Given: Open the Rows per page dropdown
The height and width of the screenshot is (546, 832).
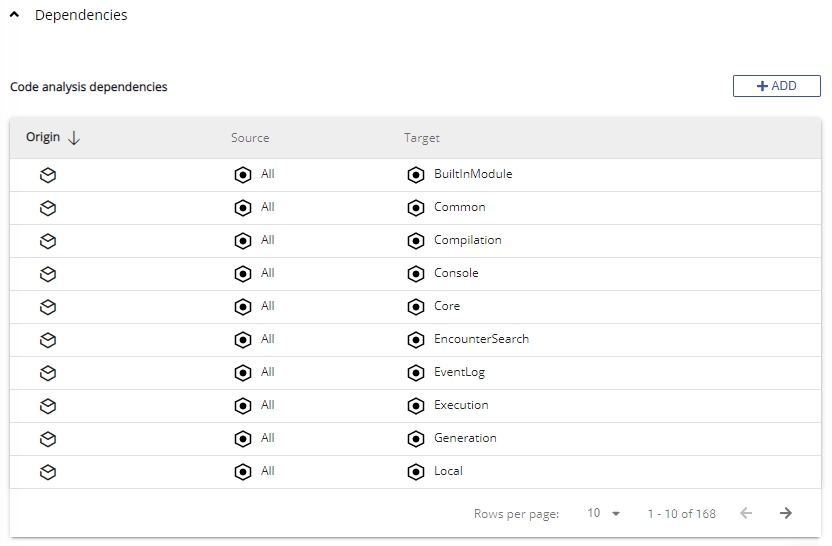Looking at the screenshot, I should tap(604, 513).
